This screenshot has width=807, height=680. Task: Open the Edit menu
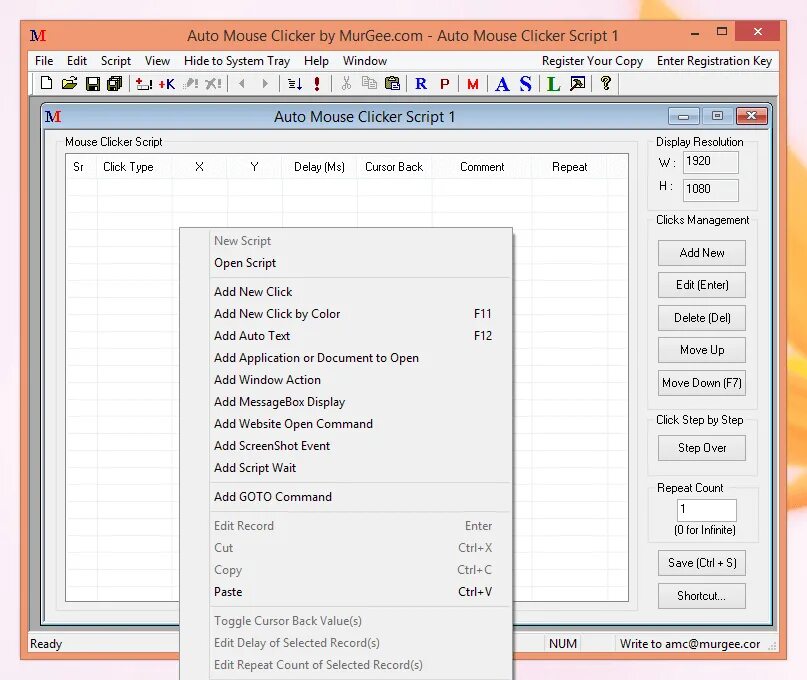pos(77,61)
